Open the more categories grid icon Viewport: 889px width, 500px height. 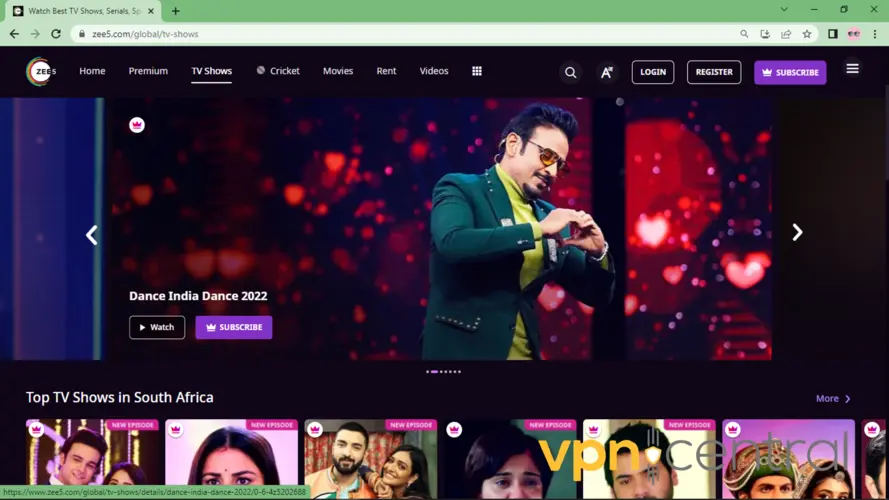[x=477, y=71]
